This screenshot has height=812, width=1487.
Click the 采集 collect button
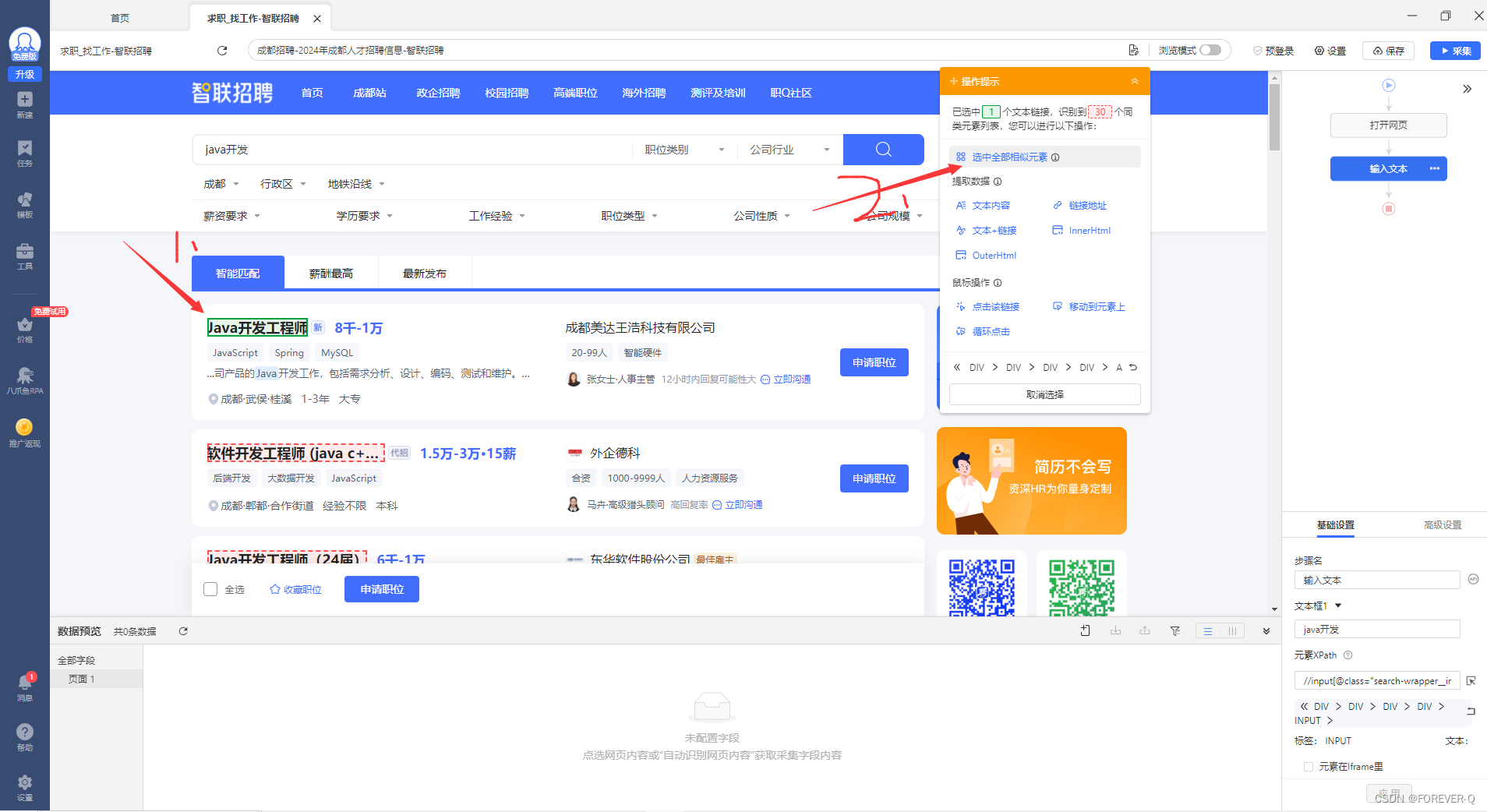pyautogui.click(x=1455, y=51)
